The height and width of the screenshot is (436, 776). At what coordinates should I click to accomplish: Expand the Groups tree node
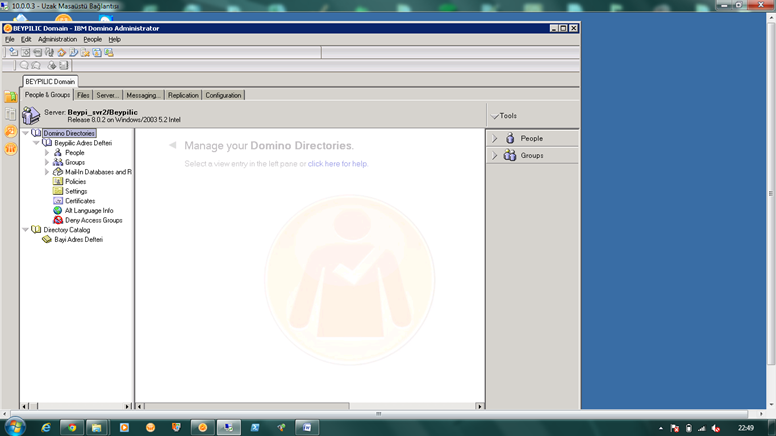[x=47, y=162]
